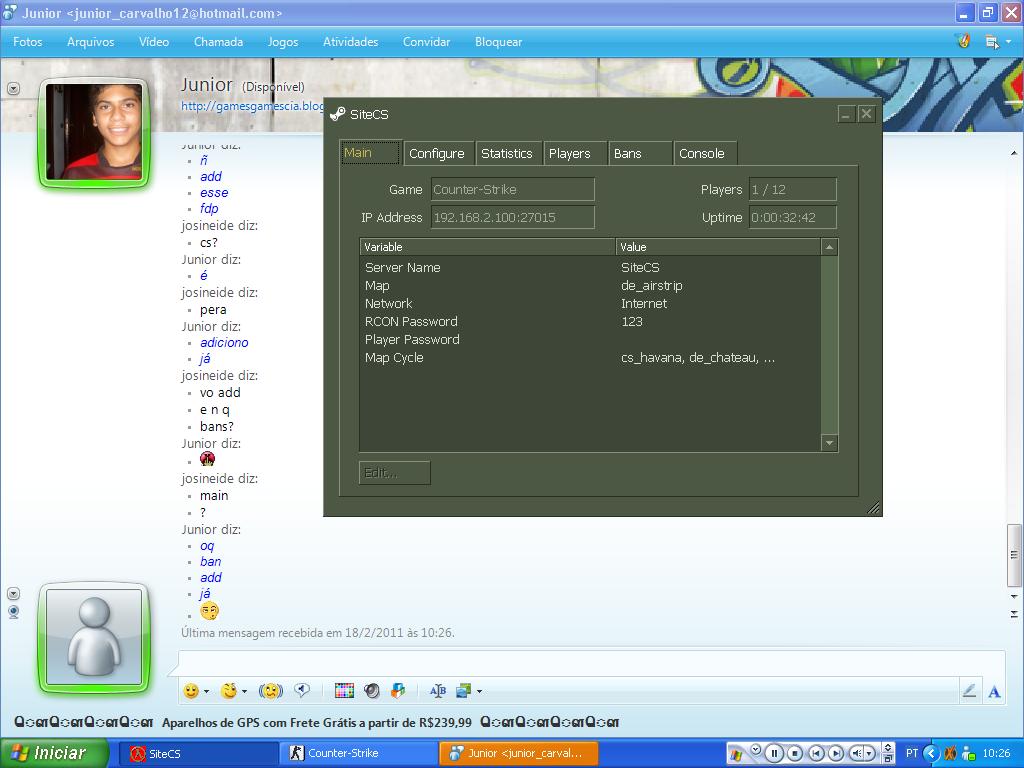The width and height of the screenshot is (1024, 768).
Task: Click Junior's display picture
Action: pos(95,133)
